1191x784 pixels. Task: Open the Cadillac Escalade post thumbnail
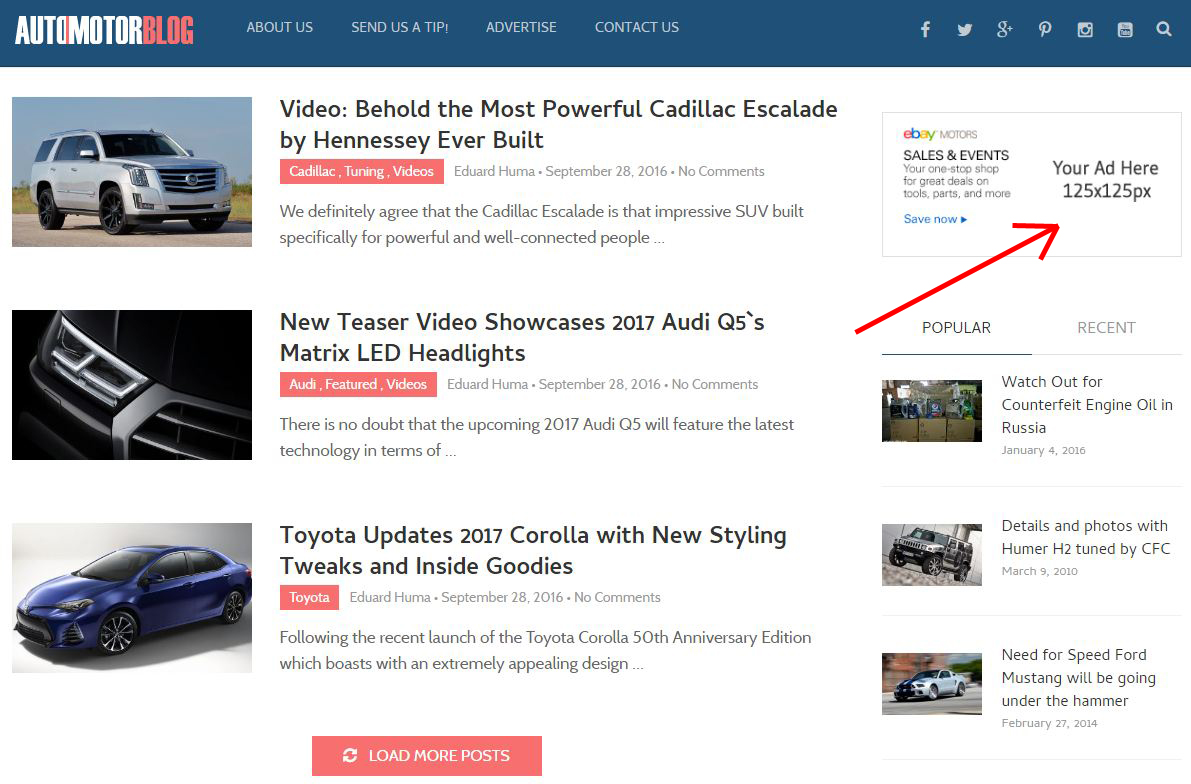[132, 172]
